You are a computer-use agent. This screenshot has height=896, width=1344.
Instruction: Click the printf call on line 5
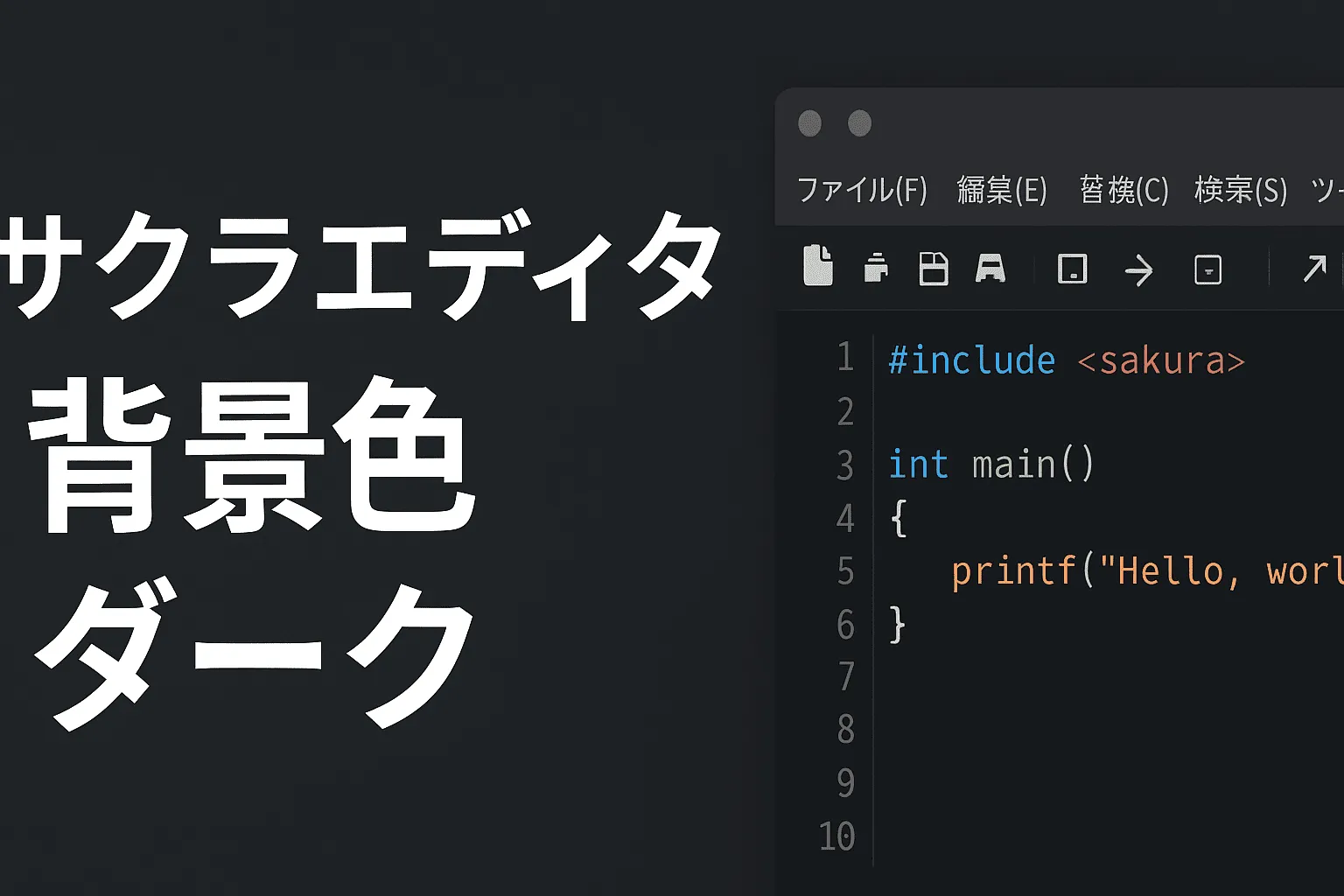[1147, 571]
